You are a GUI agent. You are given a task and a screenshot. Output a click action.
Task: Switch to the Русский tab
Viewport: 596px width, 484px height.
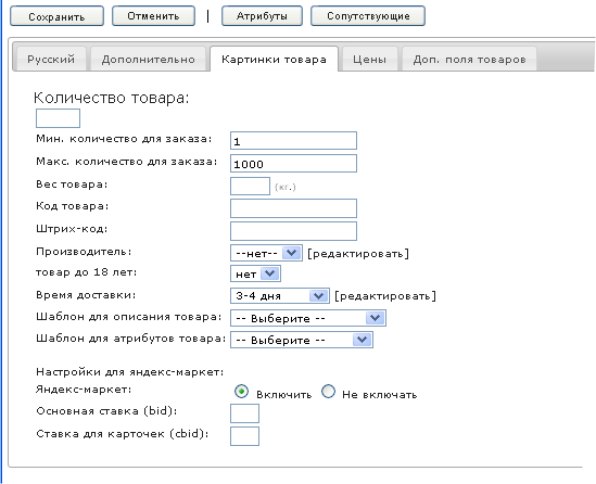pyautogui.click(x=51, y=59)
